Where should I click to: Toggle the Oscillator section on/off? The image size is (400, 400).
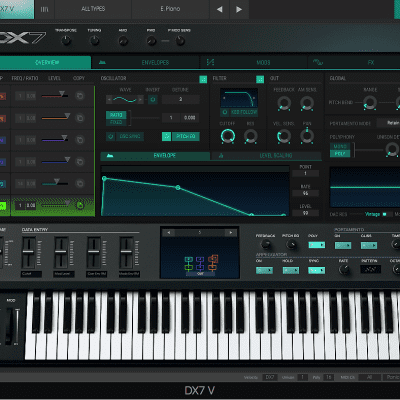click(x=203, y=79)
